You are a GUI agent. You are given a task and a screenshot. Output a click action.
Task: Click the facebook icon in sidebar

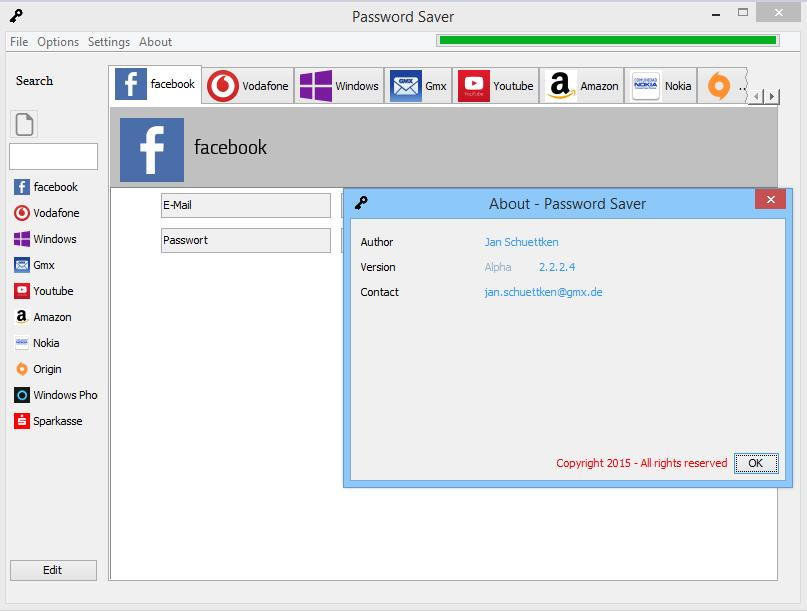click(22, 187)
